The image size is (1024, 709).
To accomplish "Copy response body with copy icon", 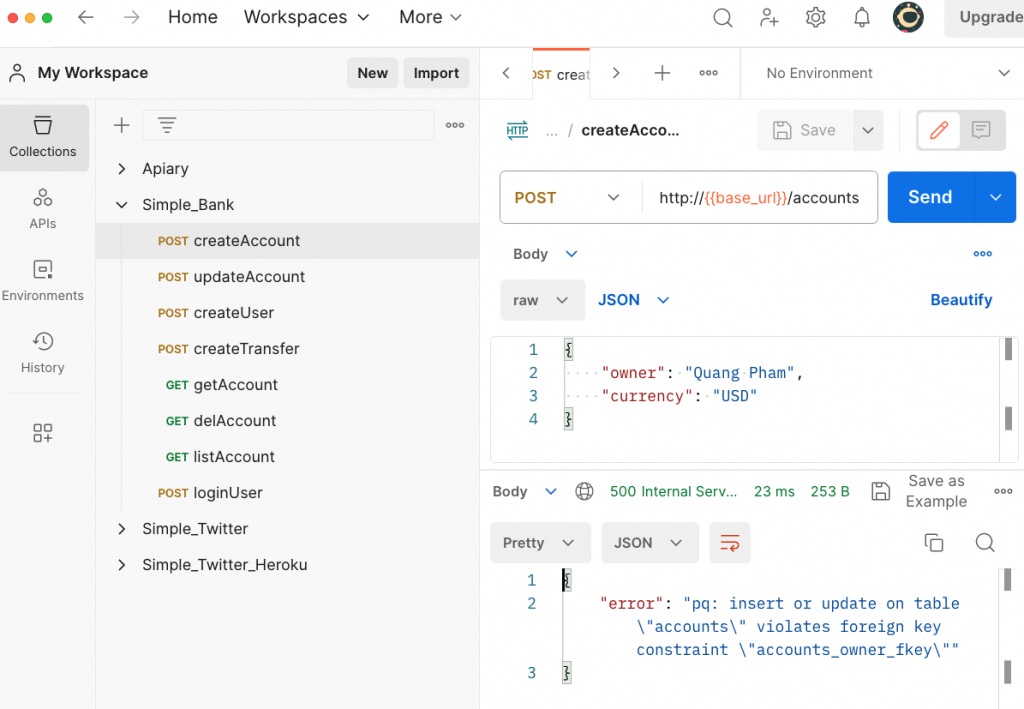I will pyautogui.click(x=934, y=542).
